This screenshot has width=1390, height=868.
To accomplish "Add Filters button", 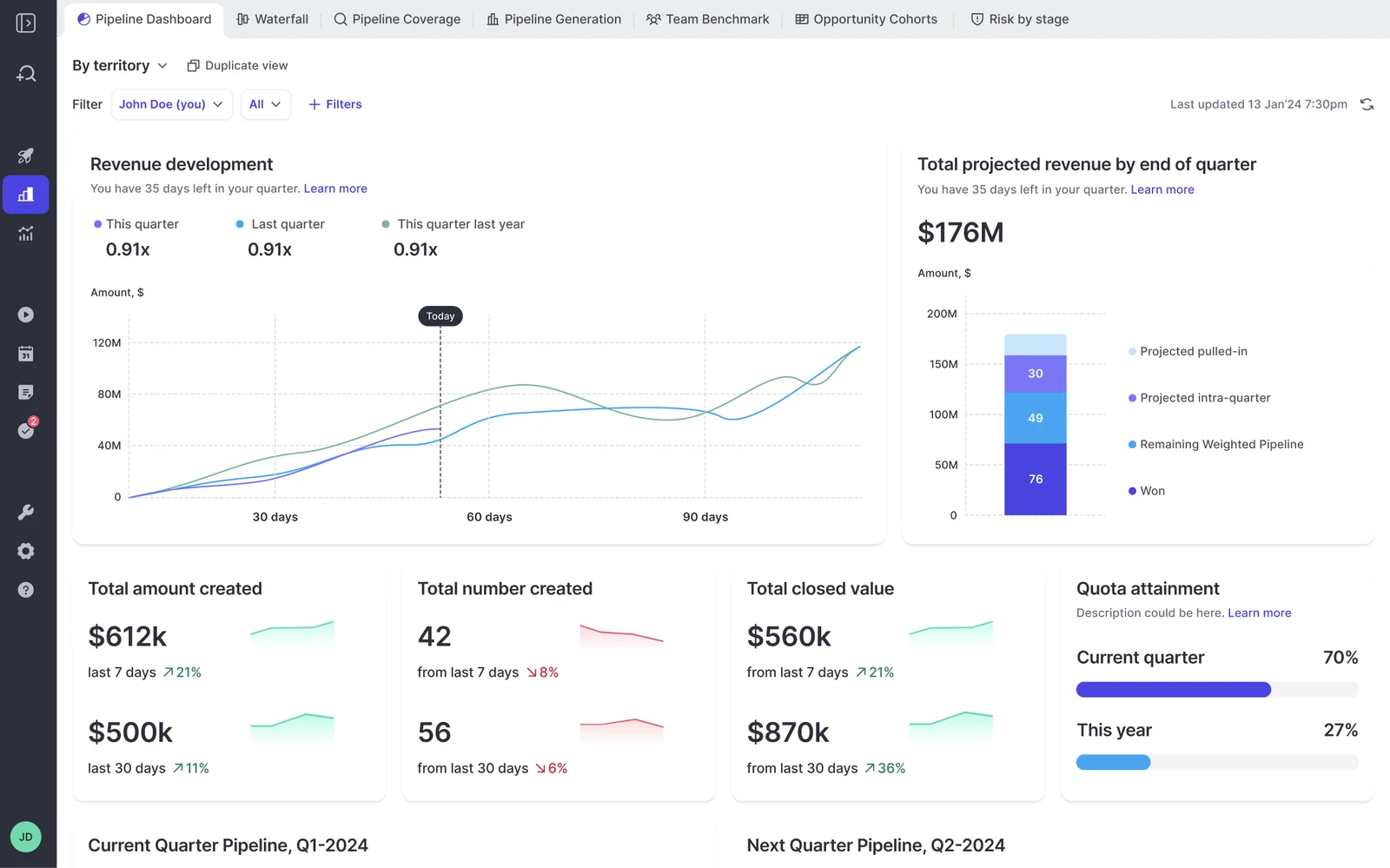I will 335,104.
